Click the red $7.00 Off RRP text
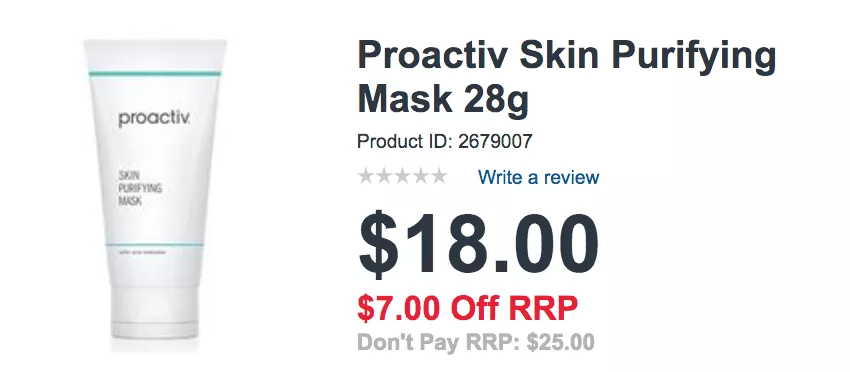 pos(467,308)
